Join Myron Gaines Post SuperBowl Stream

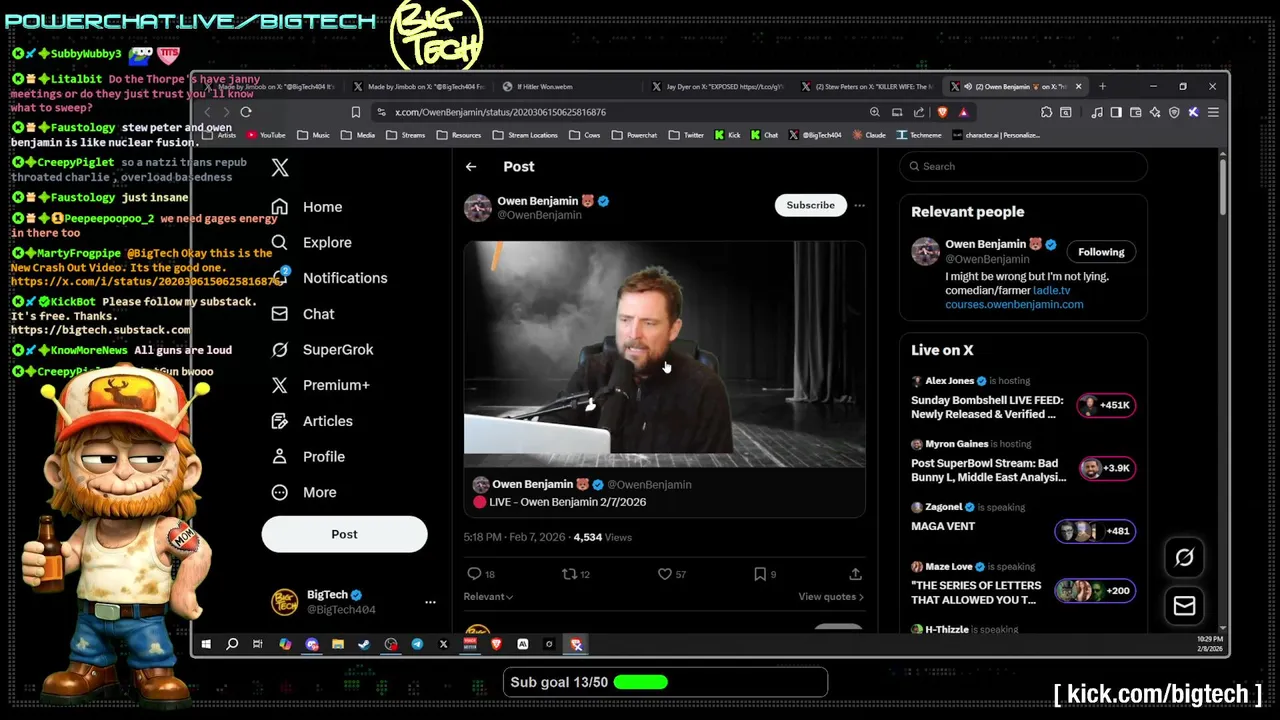click(1023, 462)
